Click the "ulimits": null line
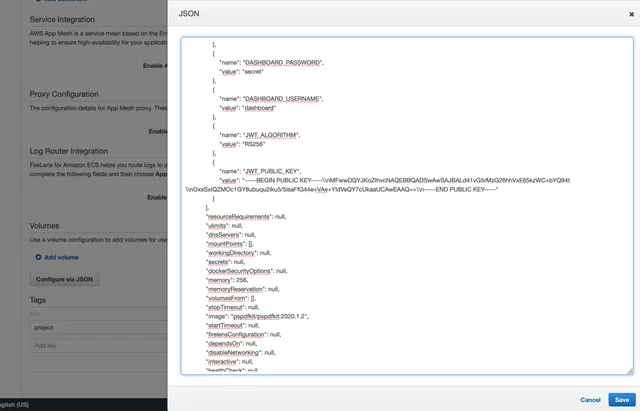Image resolution: width=640 pixels, height=411 pixels. [224, 226]
